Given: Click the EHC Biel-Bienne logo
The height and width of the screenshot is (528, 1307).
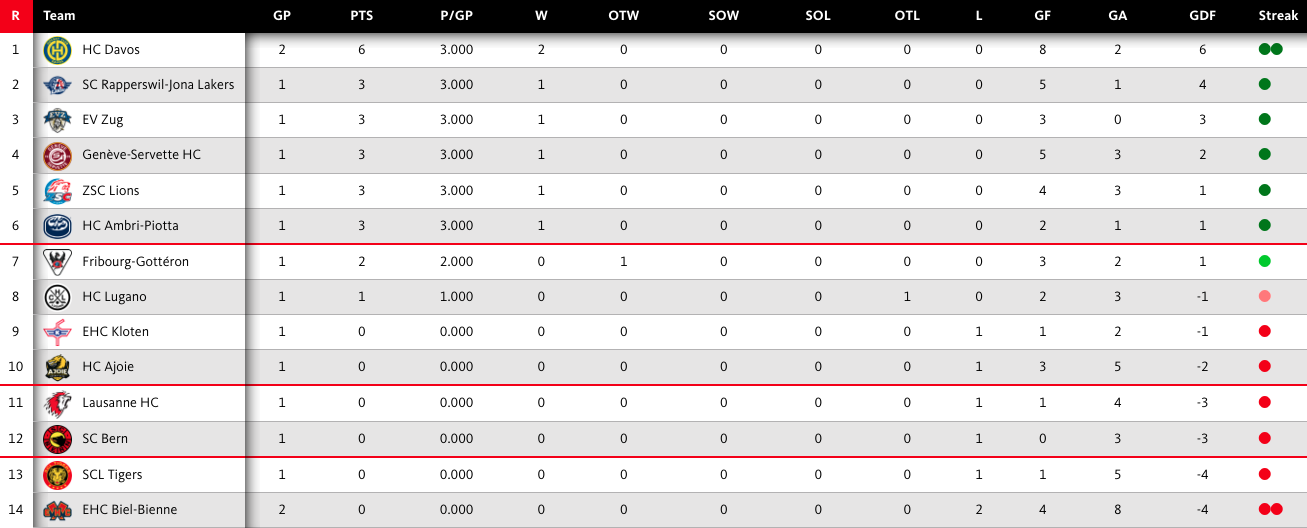Looking at the screenshot, I should pos(58,510).
